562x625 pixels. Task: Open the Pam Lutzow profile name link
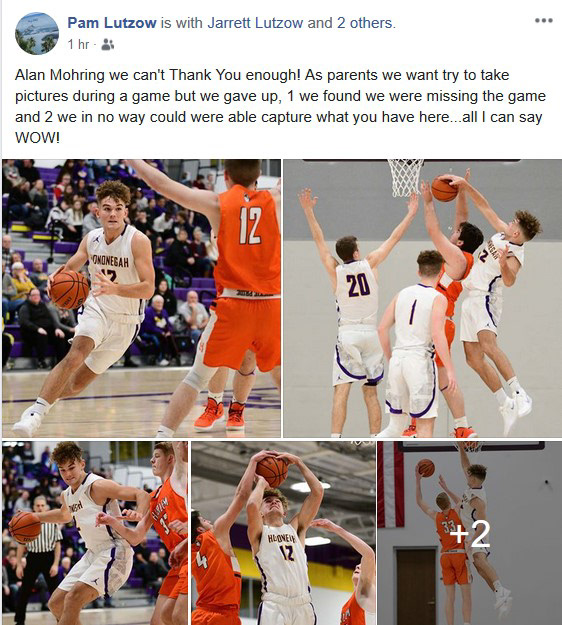(x=112, y=23)
